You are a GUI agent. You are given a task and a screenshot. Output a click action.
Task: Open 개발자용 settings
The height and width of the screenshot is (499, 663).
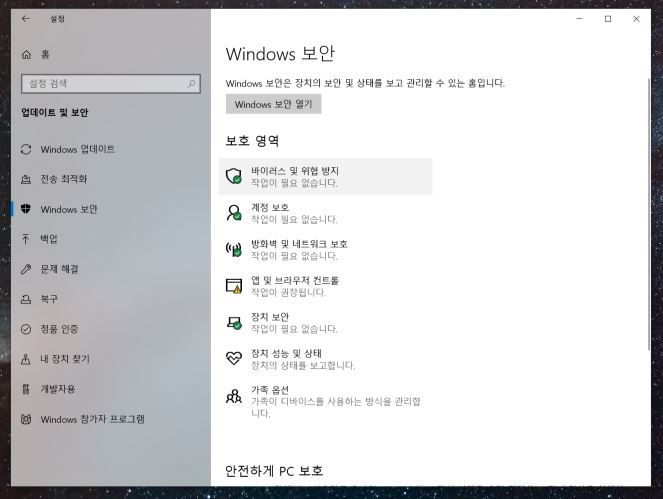(58, 389)
